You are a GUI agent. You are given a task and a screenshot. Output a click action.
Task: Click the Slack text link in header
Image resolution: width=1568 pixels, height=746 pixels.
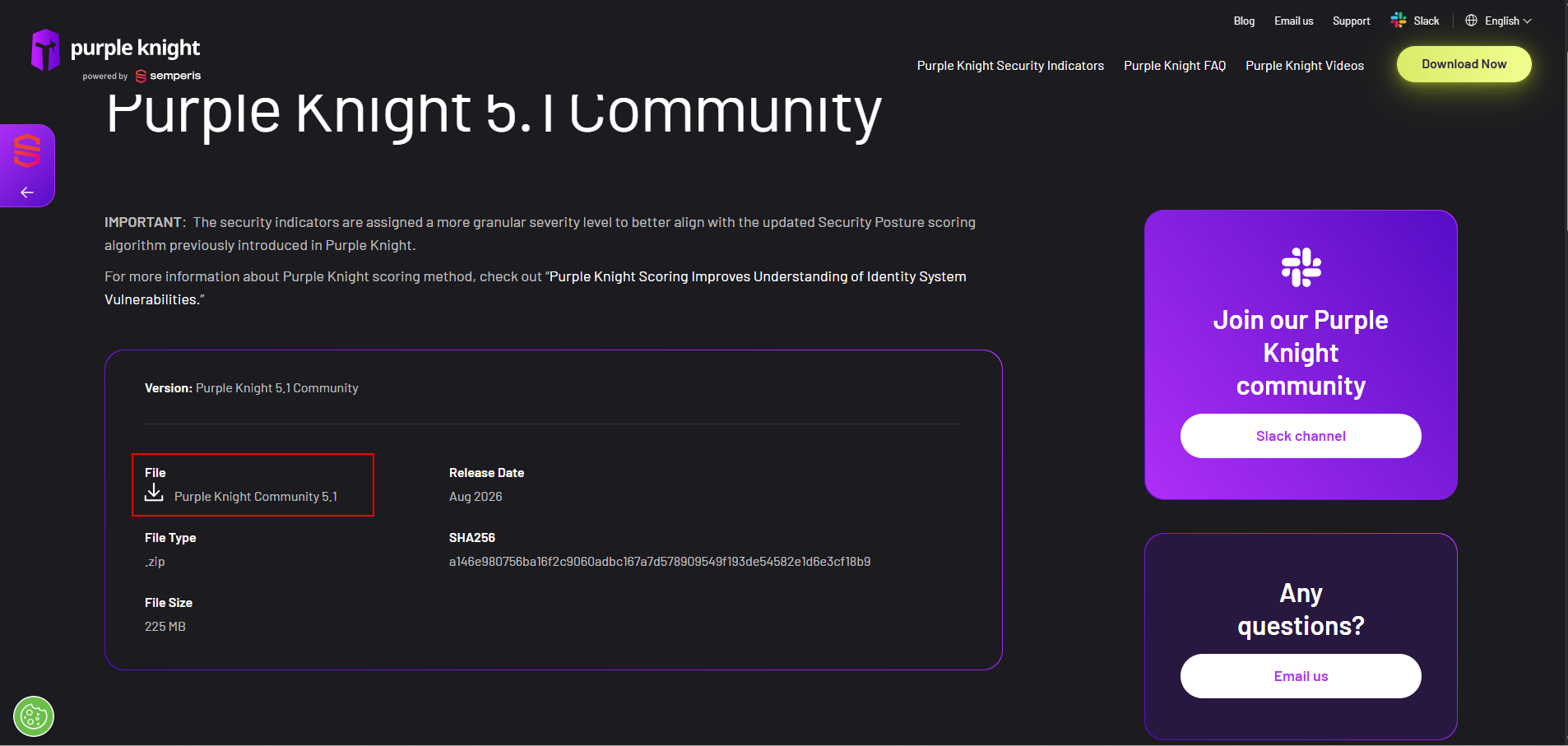pos(1427,21)
